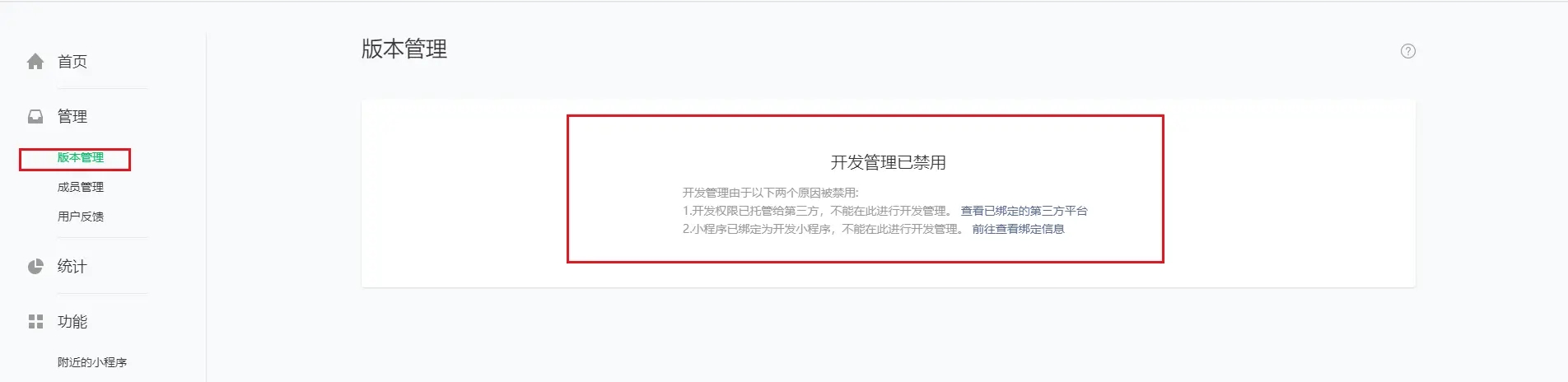This screenshot has height=382, width=1568.
Task: Select the 功能 sidebar section label
Action: pos(72,322)
